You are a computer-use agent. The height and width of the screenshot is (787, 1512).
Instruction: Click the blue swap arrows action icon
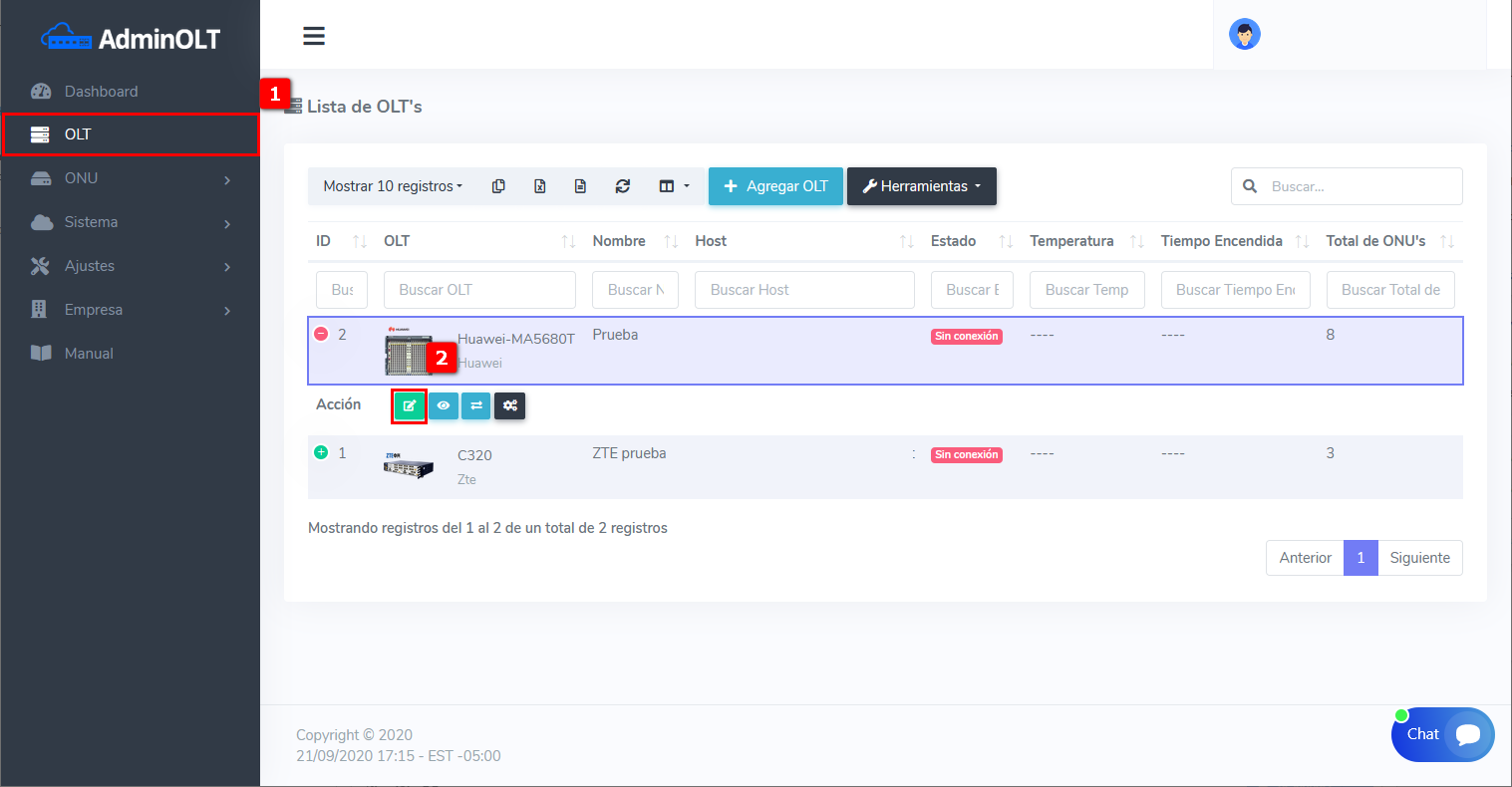tap(476, 405)
